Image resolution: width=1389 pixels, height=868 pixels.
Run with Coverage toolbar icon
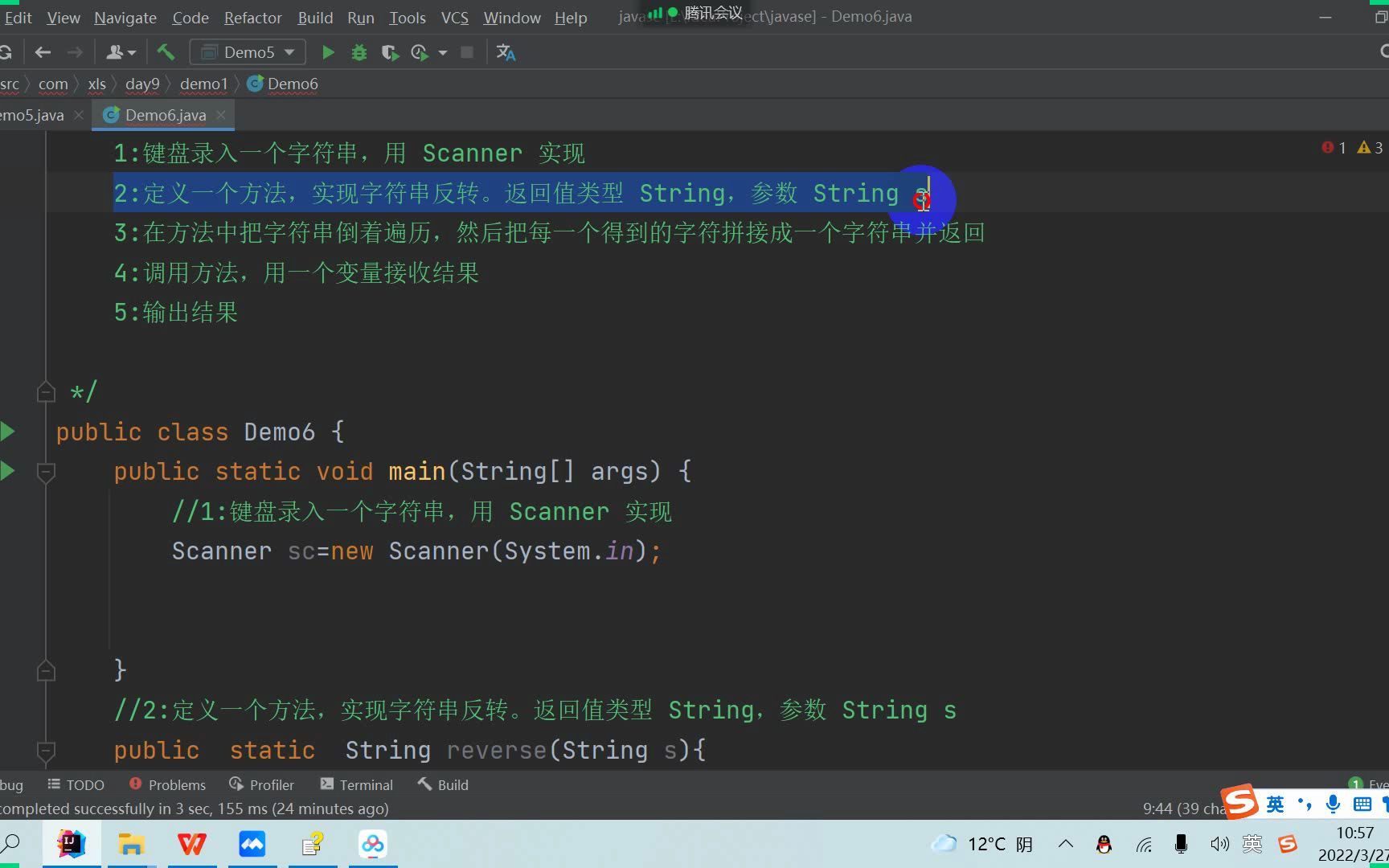click(390, 52)
